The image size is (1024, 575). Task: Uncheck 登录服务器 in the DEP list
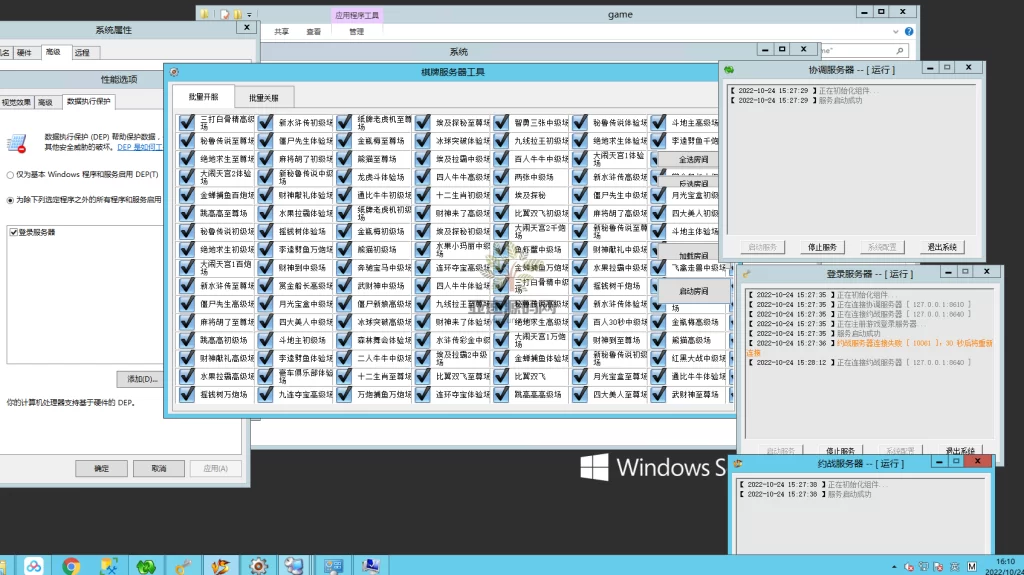tap(13, 232)
